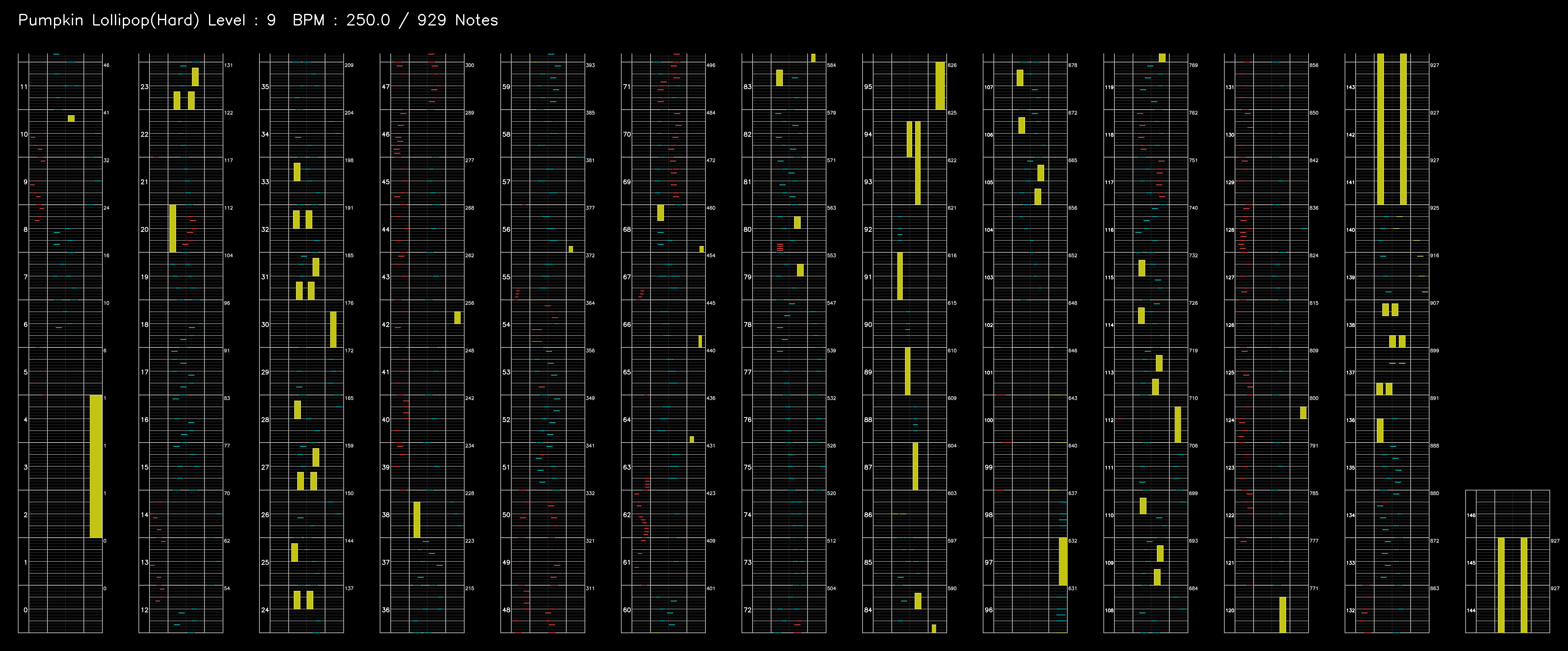Click measure label 72
The width and height of the screenshot is (1568, 651).
pos(747,610)
